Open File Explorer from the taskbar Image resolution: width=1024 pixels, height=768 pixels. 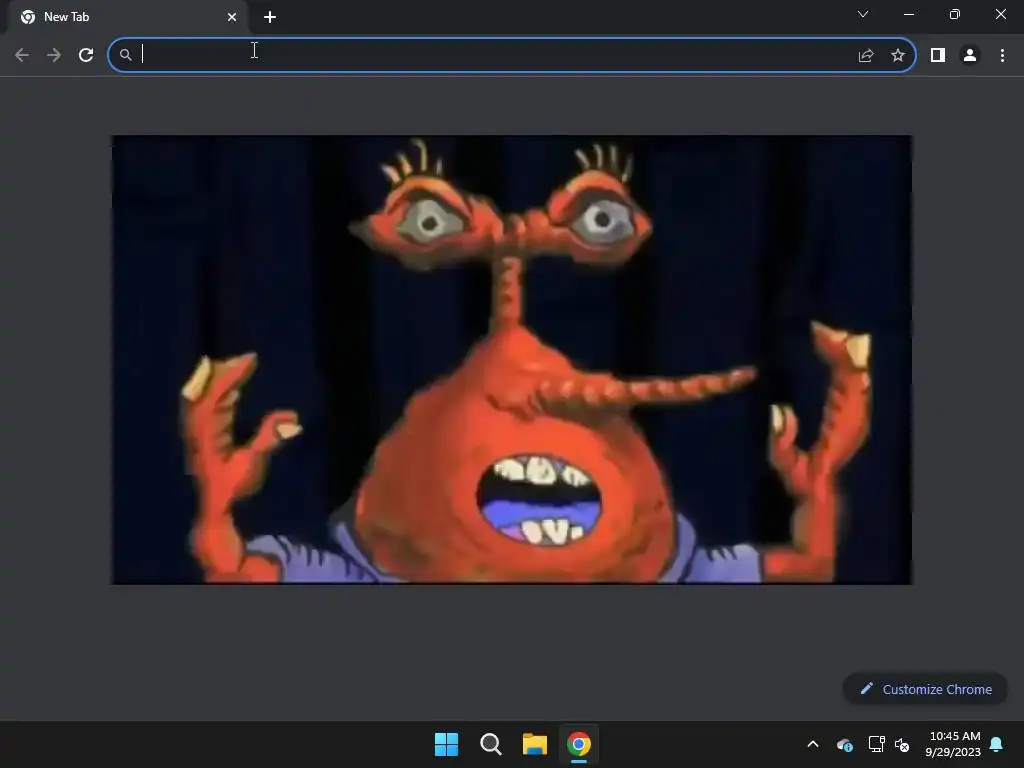[535, 744]
